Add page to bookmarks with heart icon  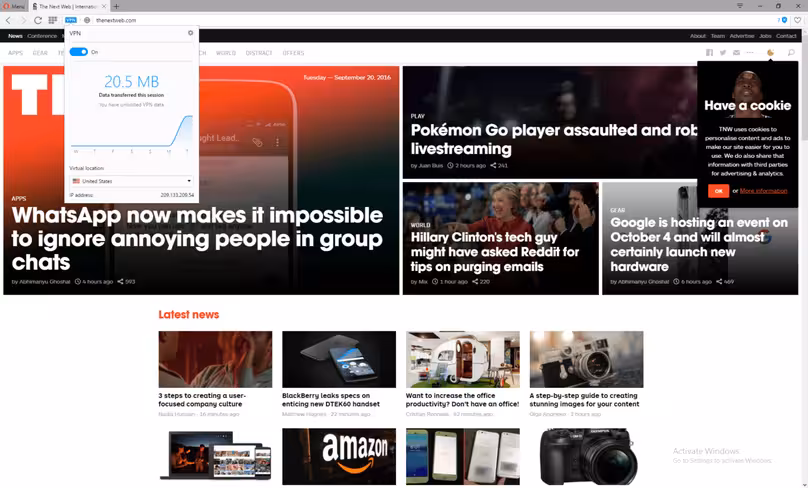tap(797, 20)
